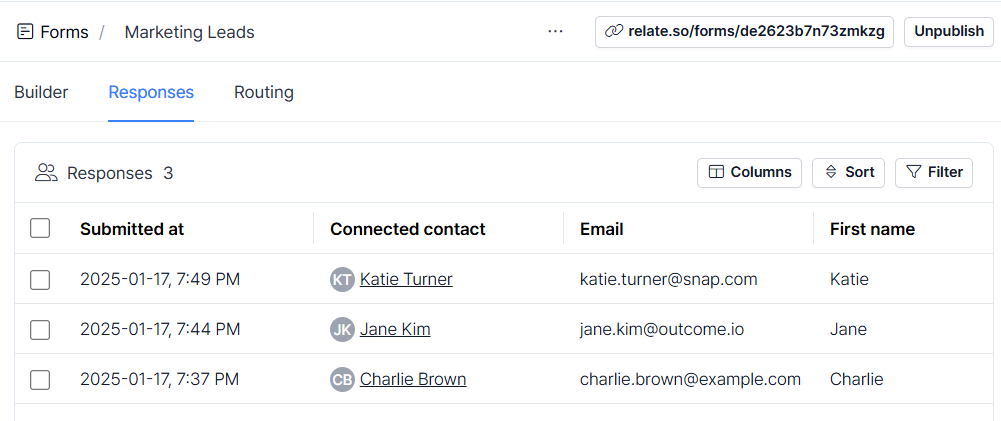Check the box for the 7:44 PM response
Image resolution: width=1001 pixels, height=421 pixels.
coord(40,329)
